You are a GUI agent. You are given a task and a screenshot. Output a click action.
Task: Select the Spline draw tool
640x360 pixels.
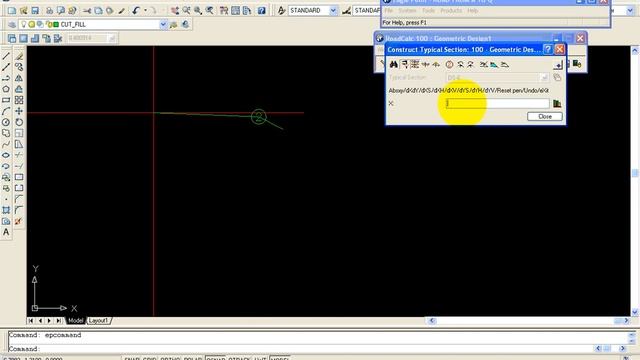(x=6, y=144)
